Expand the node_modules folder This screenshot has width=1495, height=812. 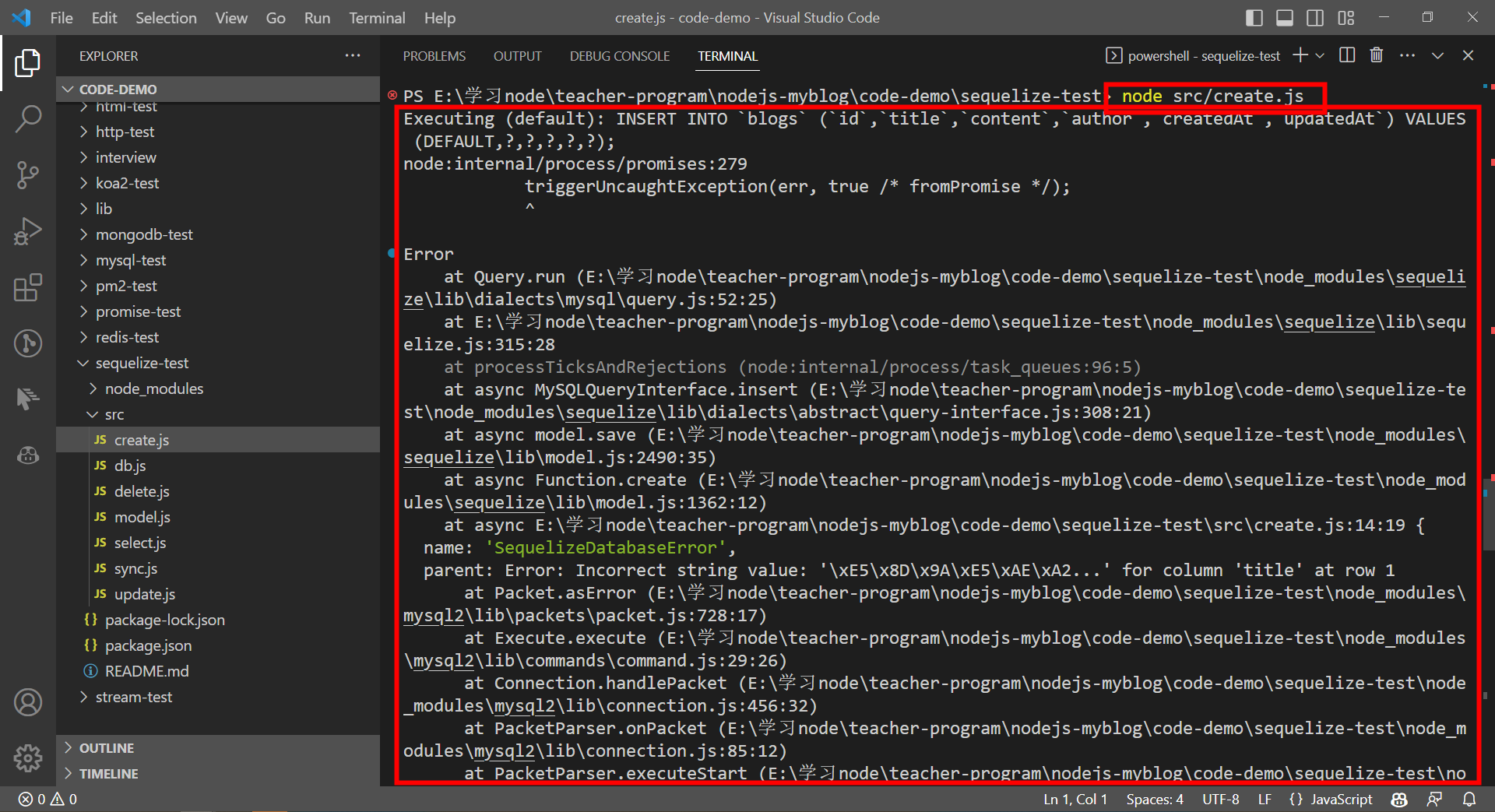(x=218, y=388)
